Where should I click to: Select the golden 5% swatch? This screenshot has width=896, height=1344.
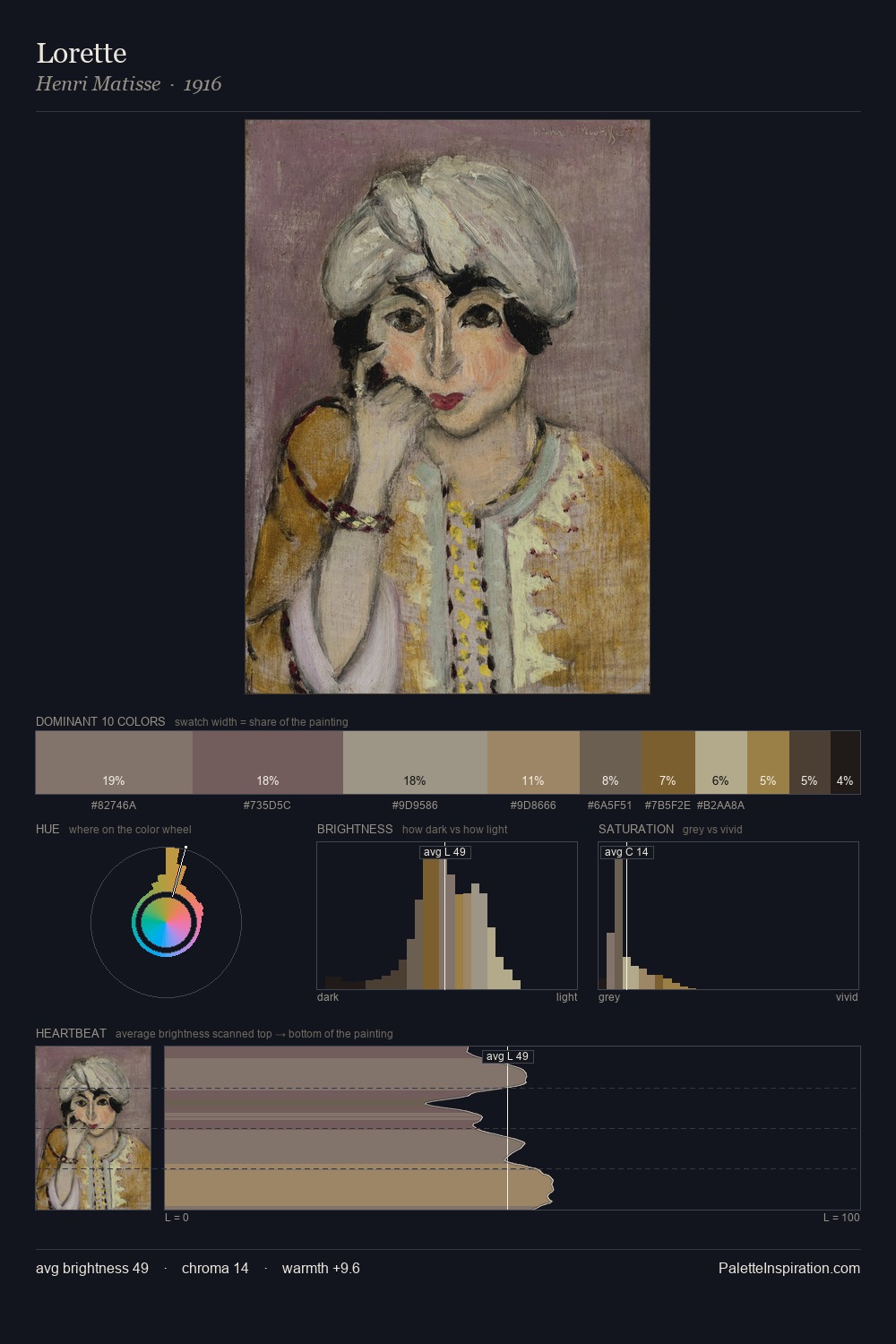pyautogui.click(x=768, y=762)
